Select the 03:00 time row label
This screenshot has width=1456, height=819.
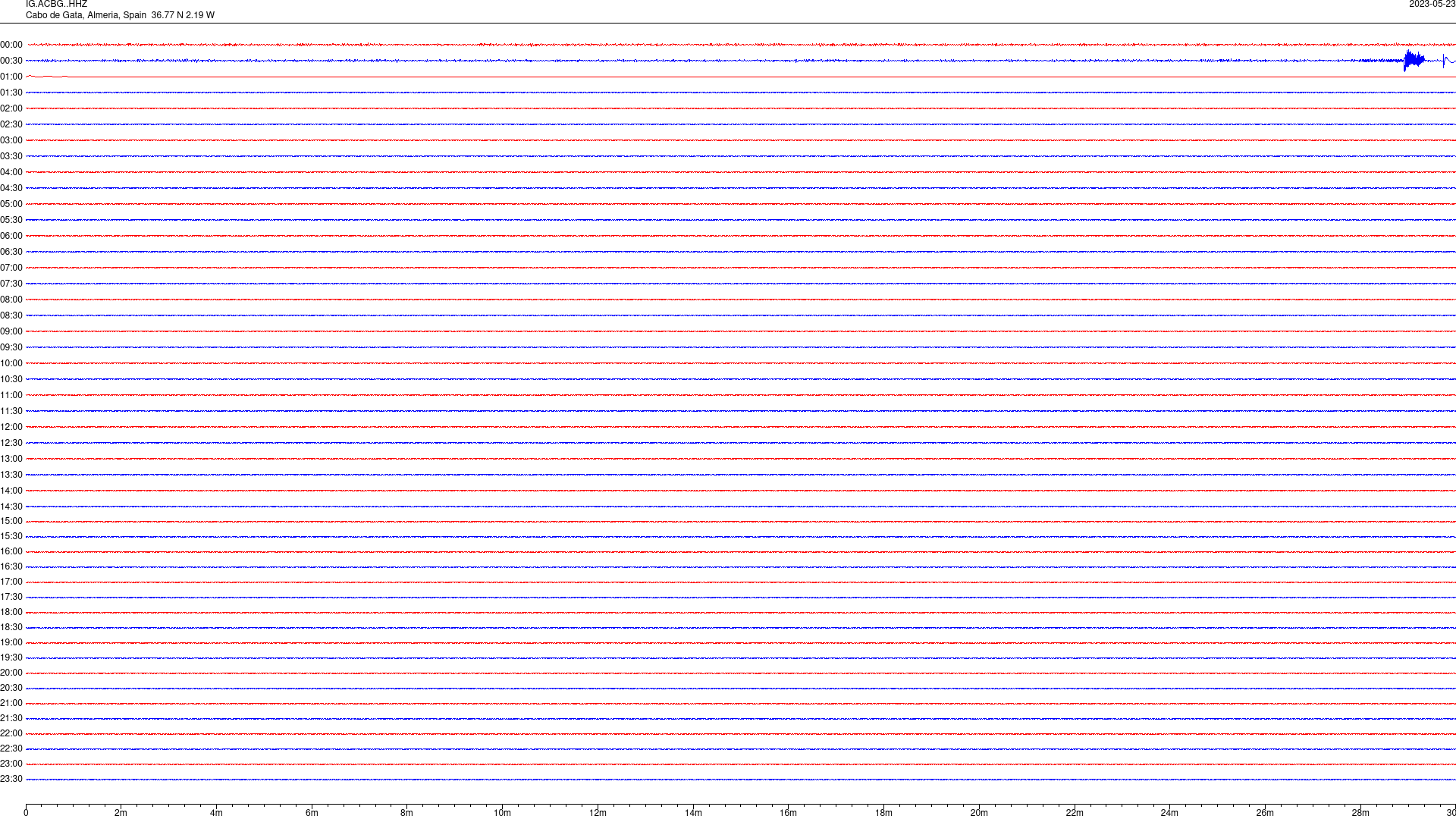click(11, 140)
